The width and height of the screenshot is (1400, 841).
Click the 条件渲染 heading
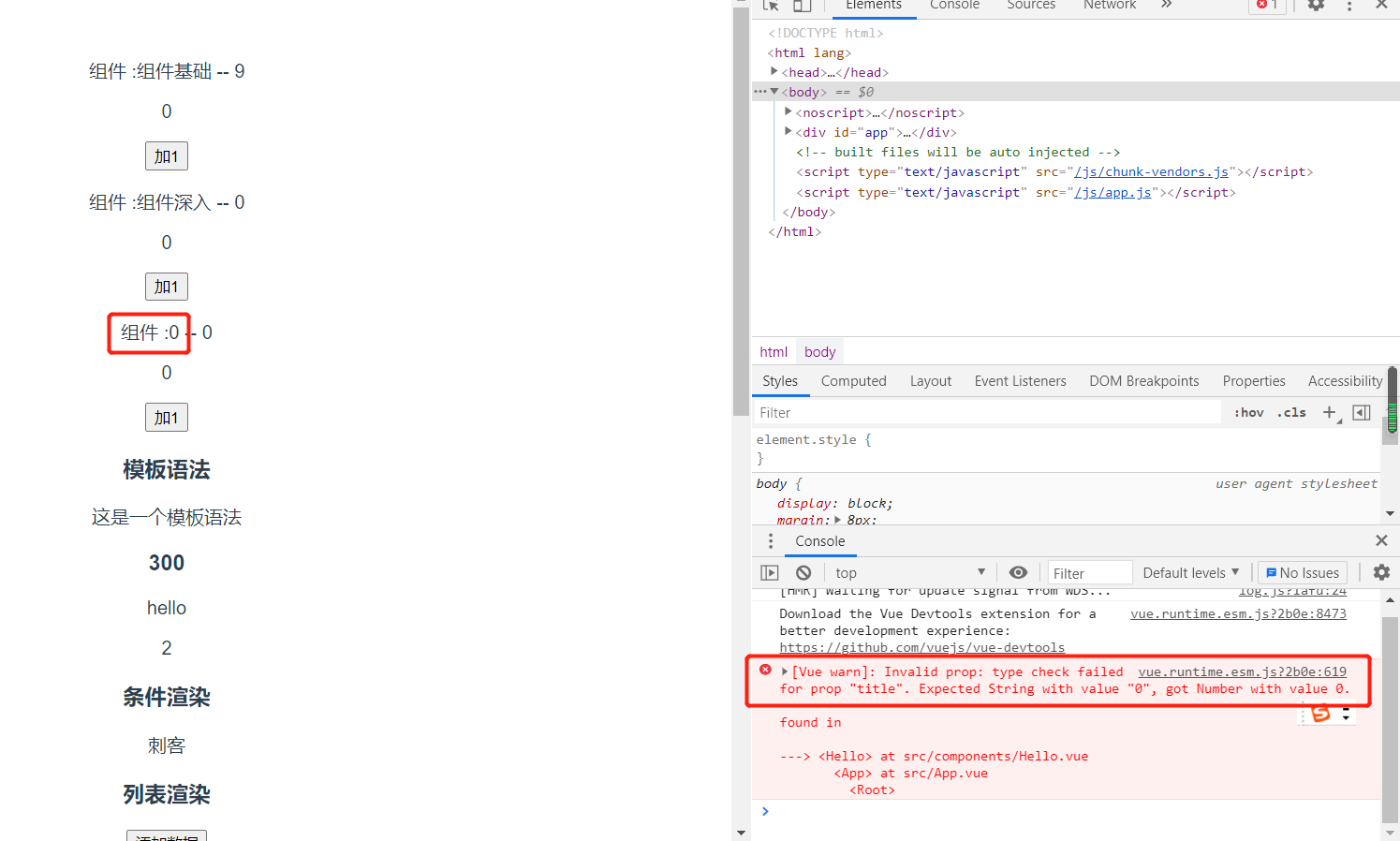click(x=167, y=698)
